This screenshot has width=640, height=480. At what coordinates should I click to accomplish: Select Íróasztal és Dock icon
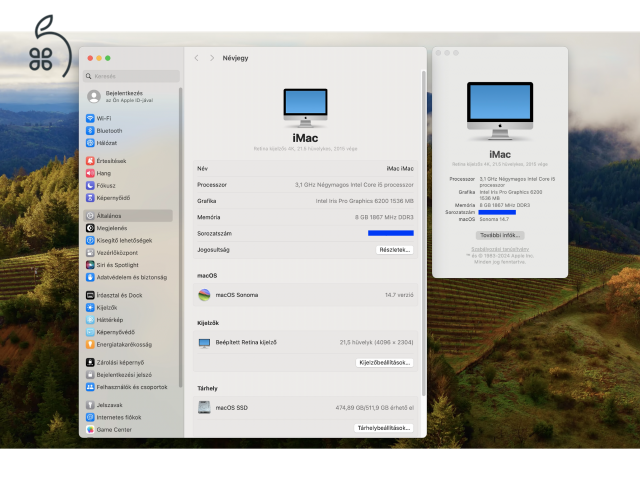point(90,295)
